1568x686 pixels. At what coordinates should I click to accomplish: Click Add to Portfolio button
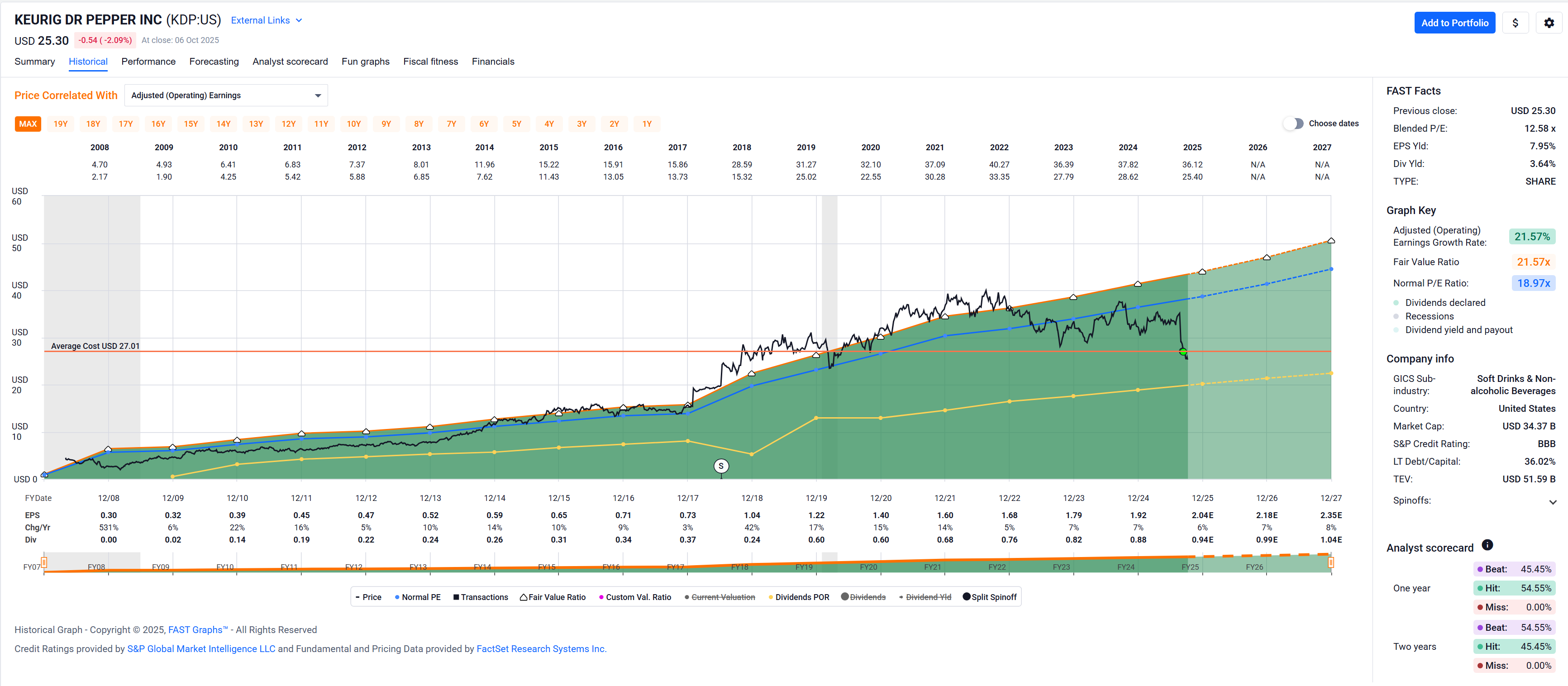pos(1454,23)
